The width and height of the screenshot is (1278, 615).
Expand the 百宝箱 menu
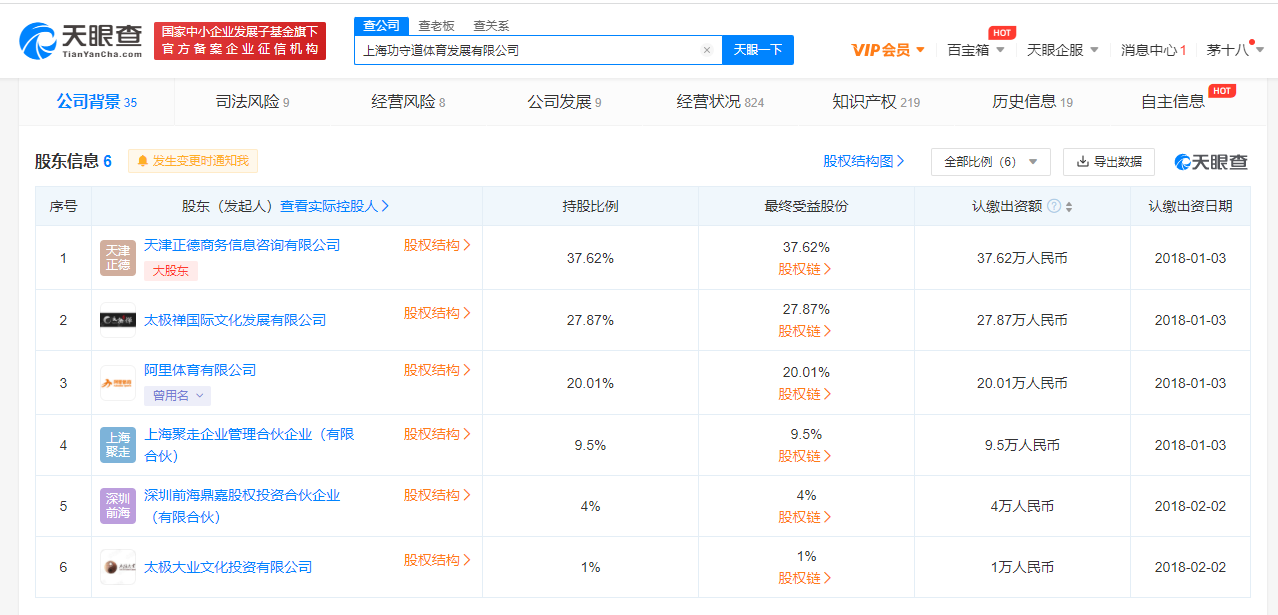[x=976, y=50]
